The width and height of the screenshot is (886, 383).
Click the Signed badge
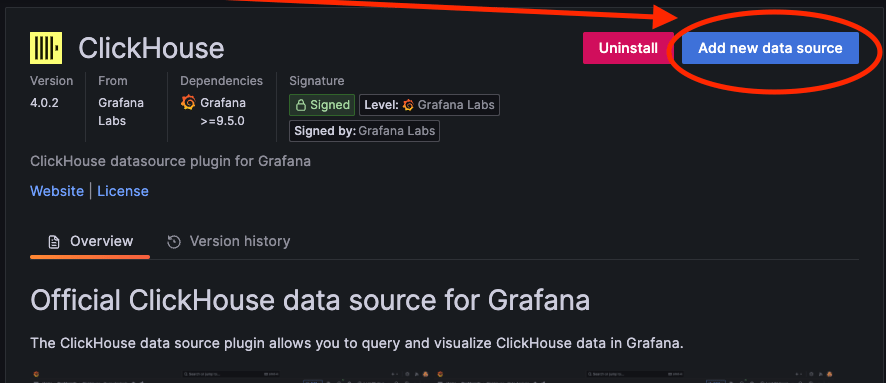pyautogui.click(x=322, y=105)
